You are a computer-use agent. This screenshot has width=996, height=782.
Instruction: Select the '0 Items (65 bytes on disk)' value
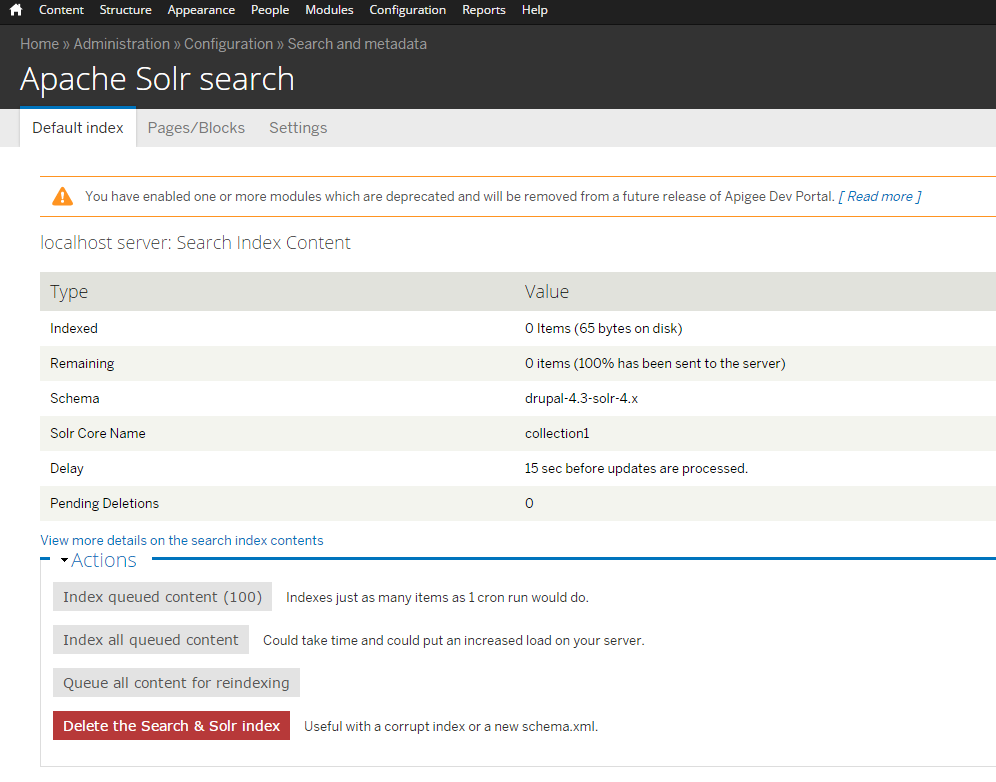point(603,328)
